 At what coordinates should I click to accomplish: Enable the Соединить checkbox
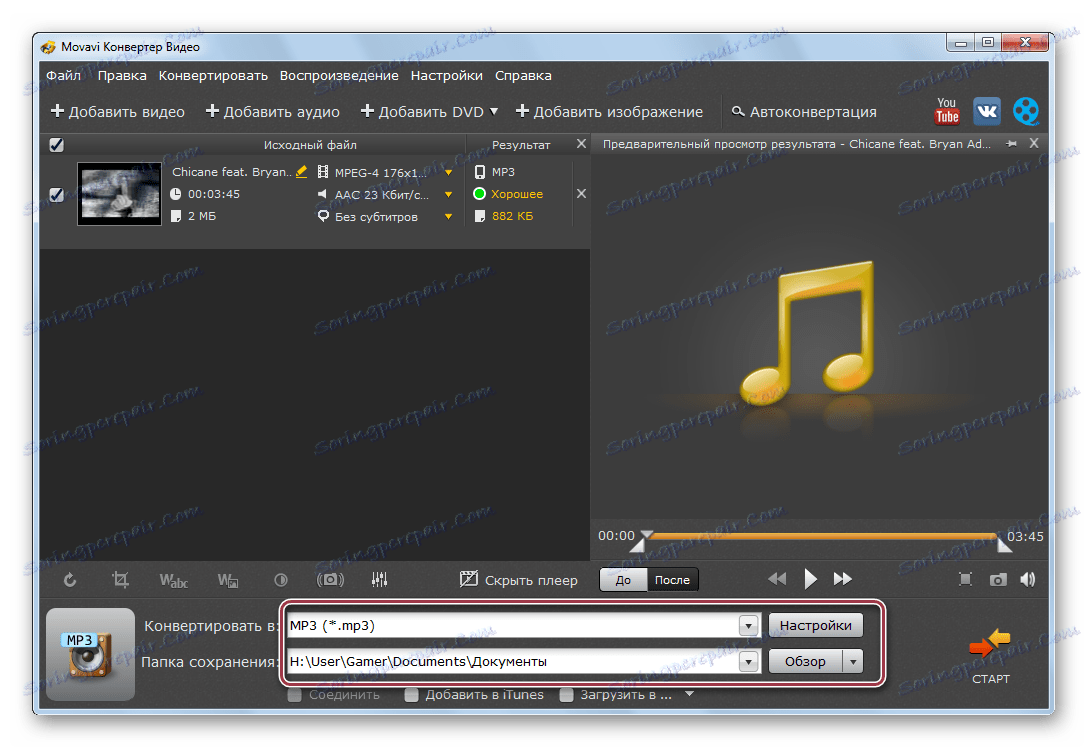pos(294,695)
